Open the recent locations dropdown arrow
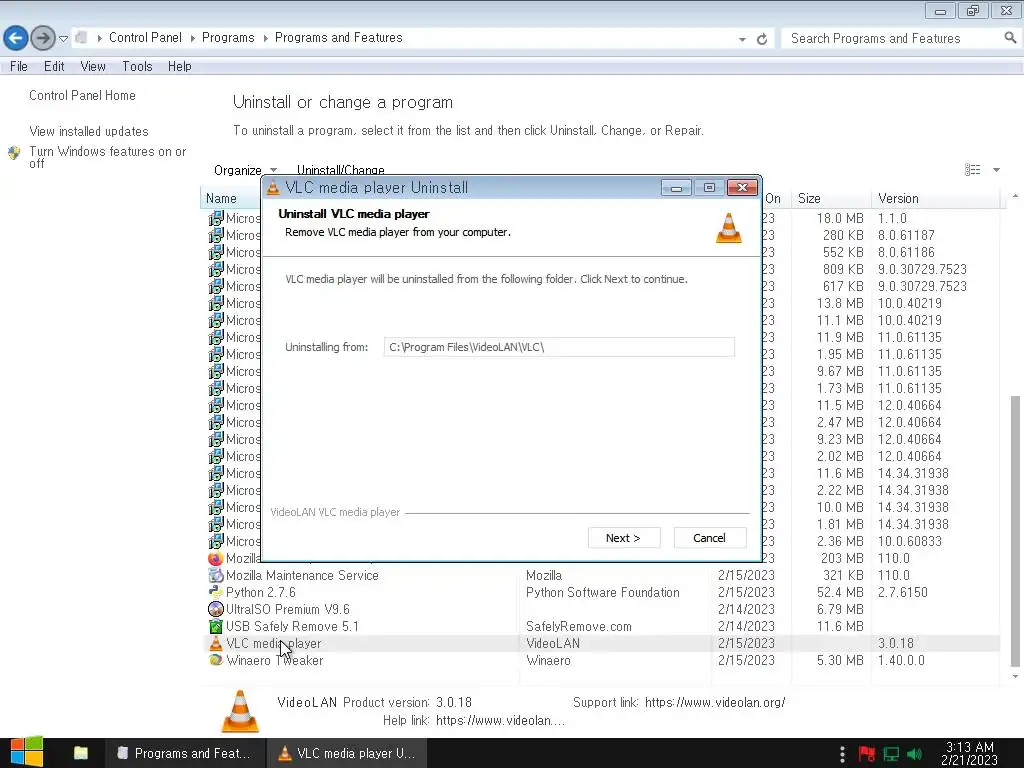This screenshot has height=768, width=1024. point(63,39)
